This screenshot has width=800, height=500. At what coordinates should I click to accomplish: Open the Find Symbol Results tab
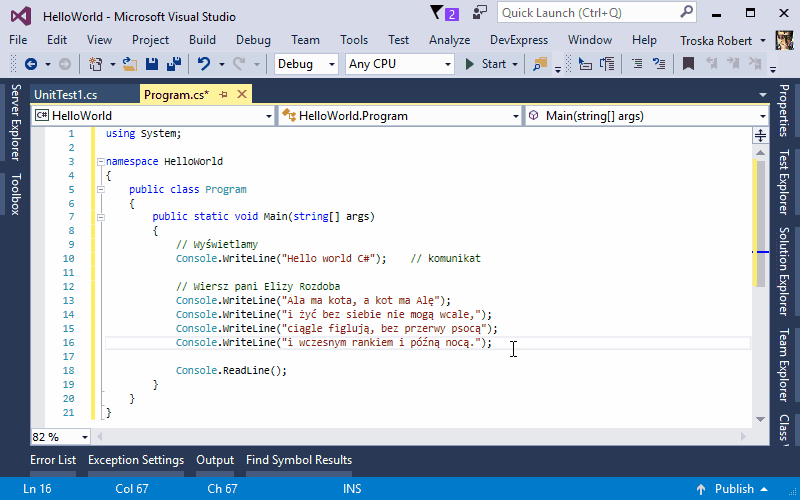pyautogui.click(x=299, y=460)
